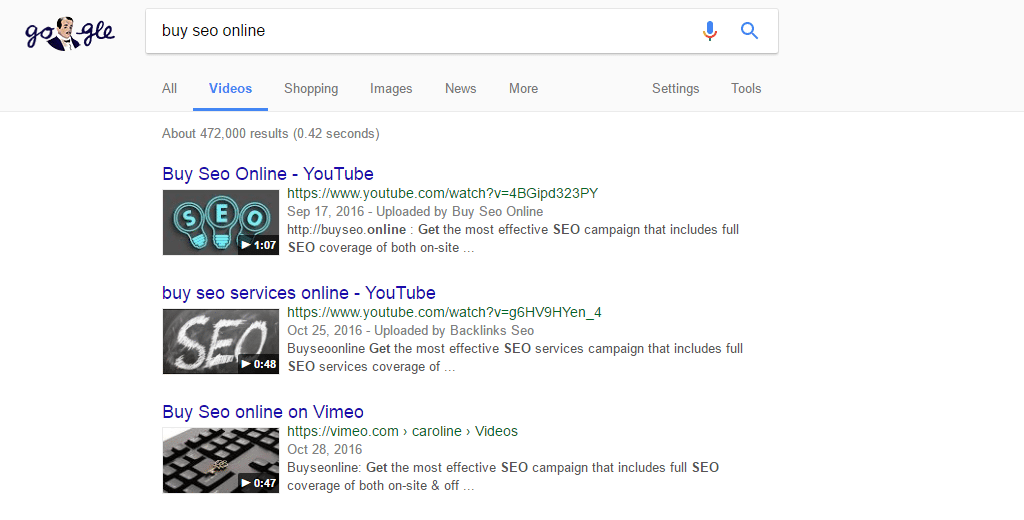Open search Tools
The image size is (1024, 520).
[x=746, y=89]
